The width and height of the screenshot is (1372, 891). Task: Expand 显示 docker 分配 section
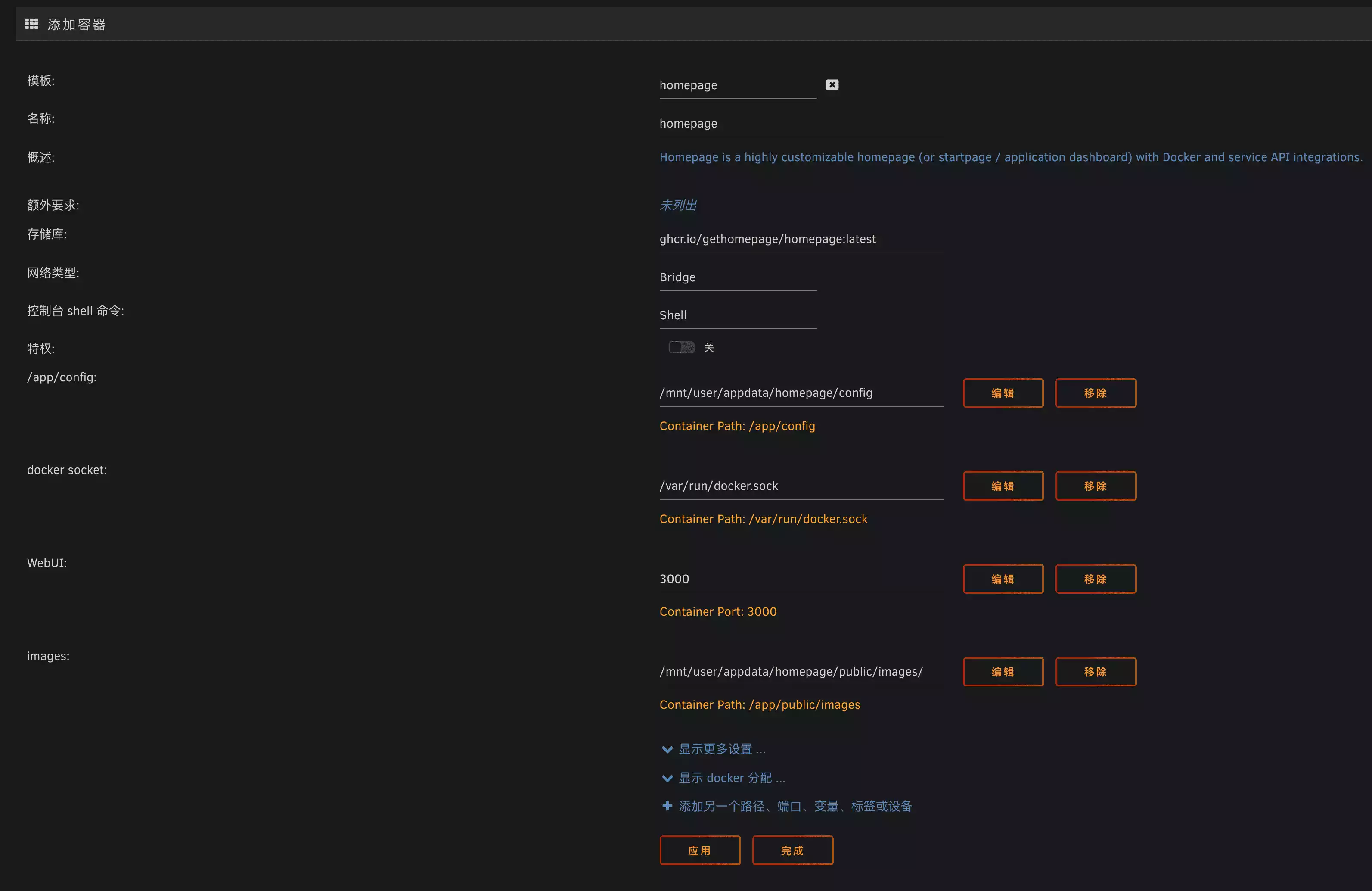click(731, 778)
